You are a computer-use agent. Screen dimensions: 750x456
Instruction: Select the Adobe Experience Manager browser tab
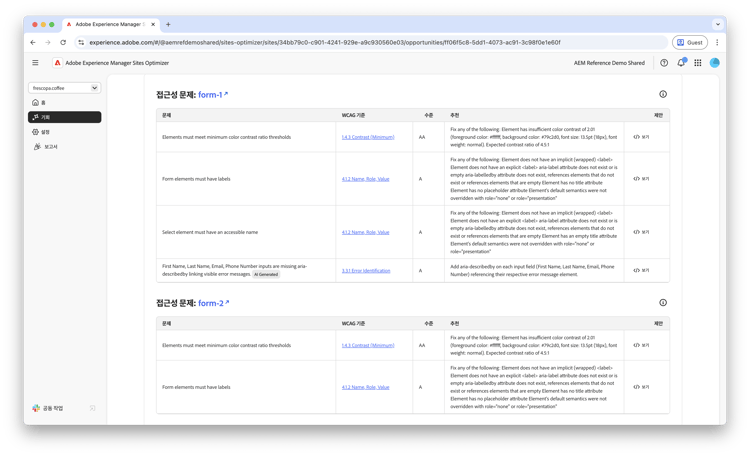click(111, 24)
